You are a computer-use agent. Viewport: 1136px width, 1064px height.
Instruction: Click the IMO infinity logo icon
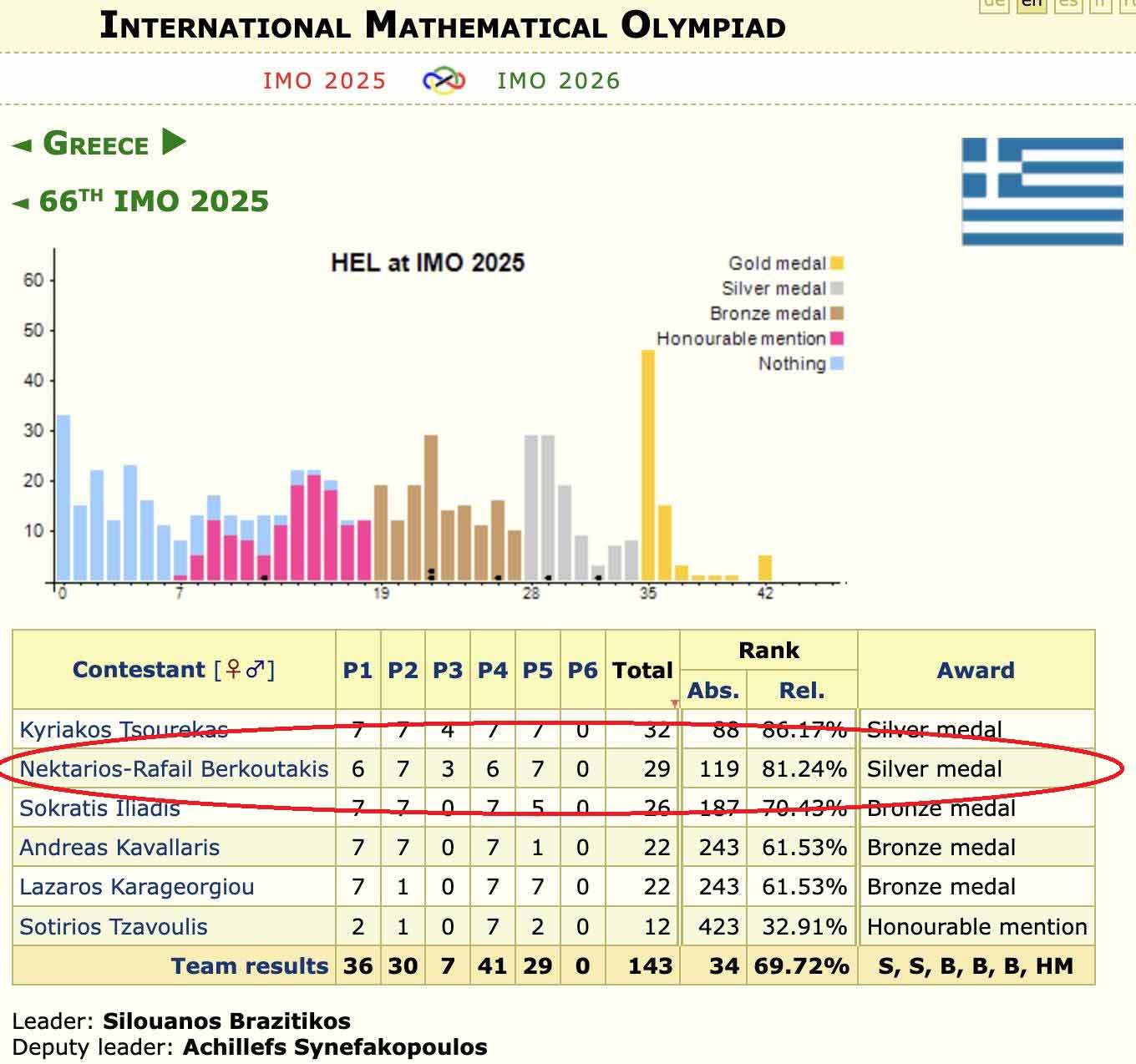coord(444,81)
